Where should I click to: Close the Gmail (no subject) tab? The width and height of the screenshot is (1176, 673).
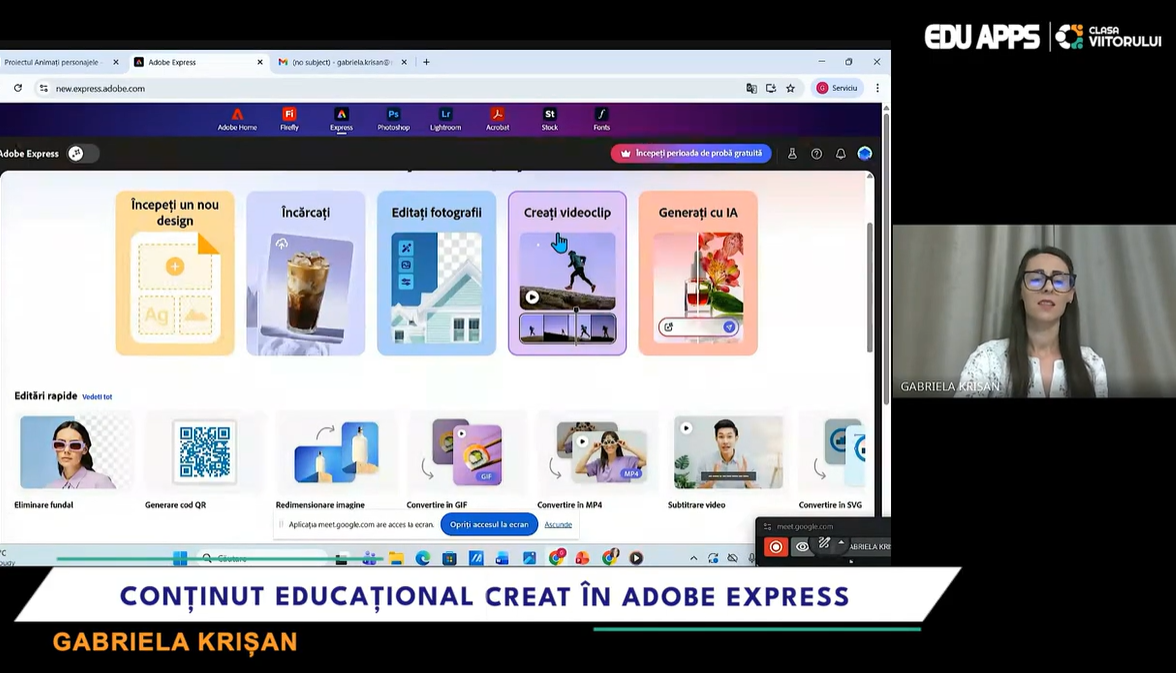(x=404, y=62)
